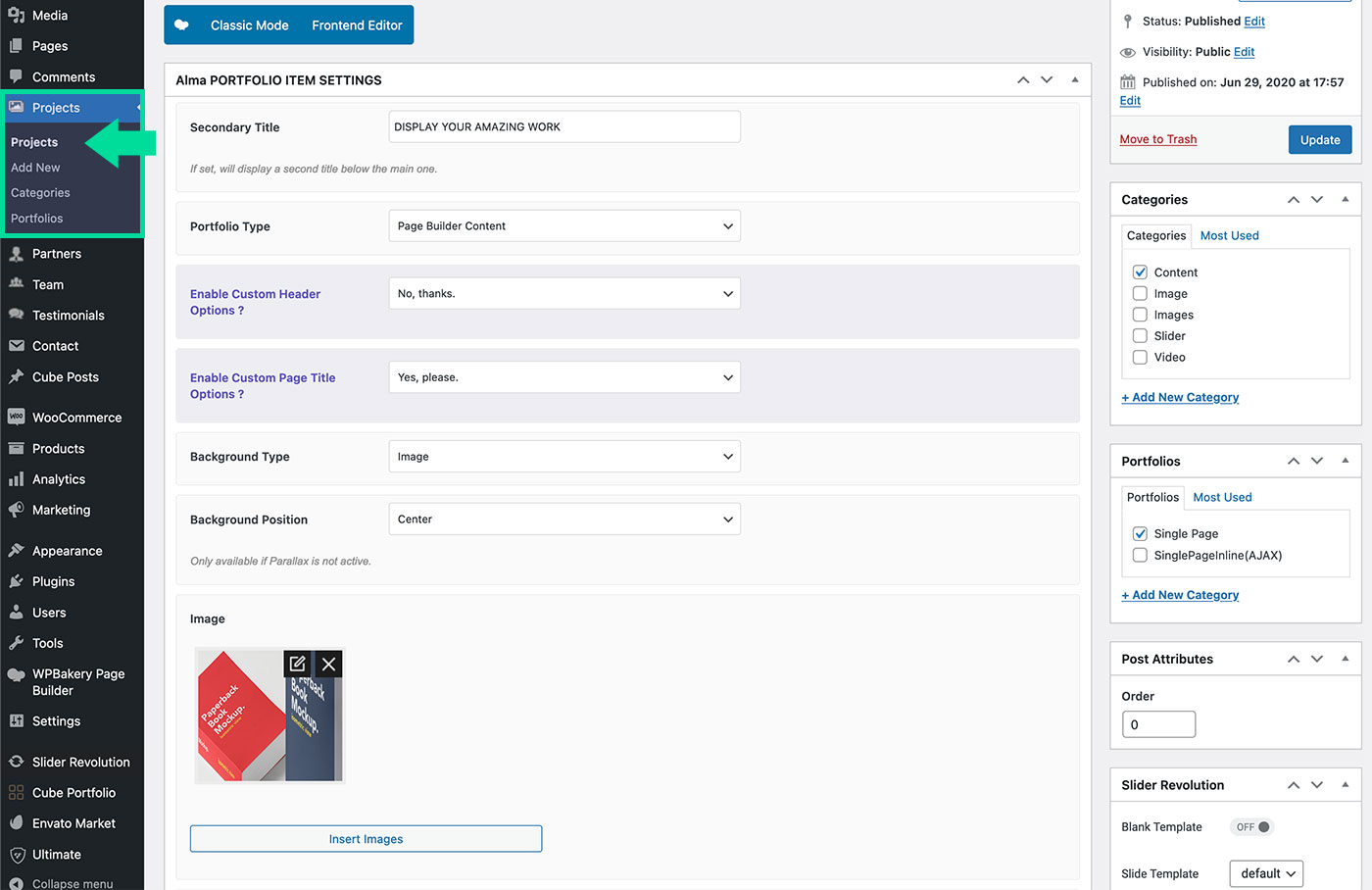Open the Analytics sidebar item
Viewport: 1372px width, 890px height.
(x=59, y=479)
